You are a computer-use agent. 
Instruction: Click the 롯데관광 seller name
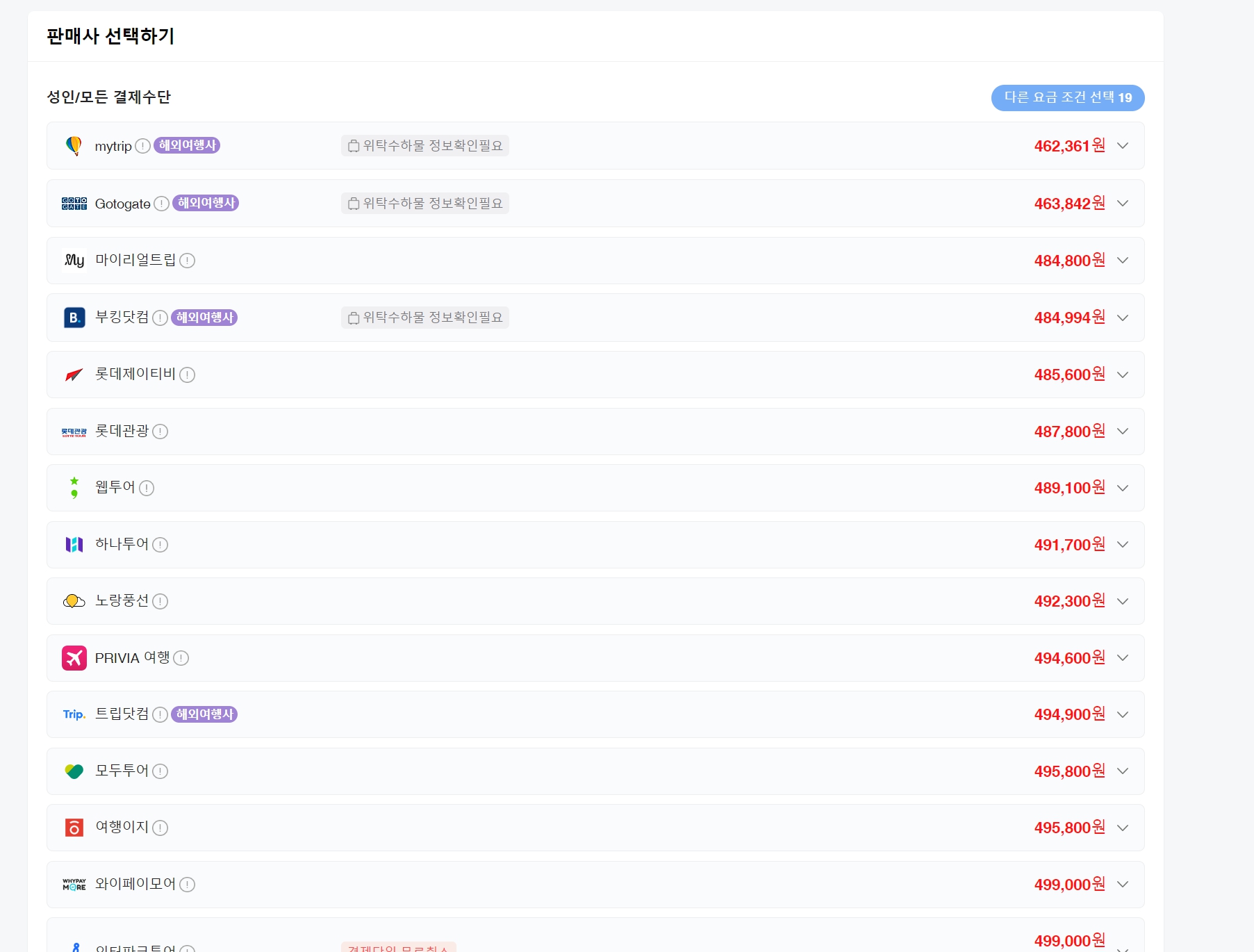122,432
